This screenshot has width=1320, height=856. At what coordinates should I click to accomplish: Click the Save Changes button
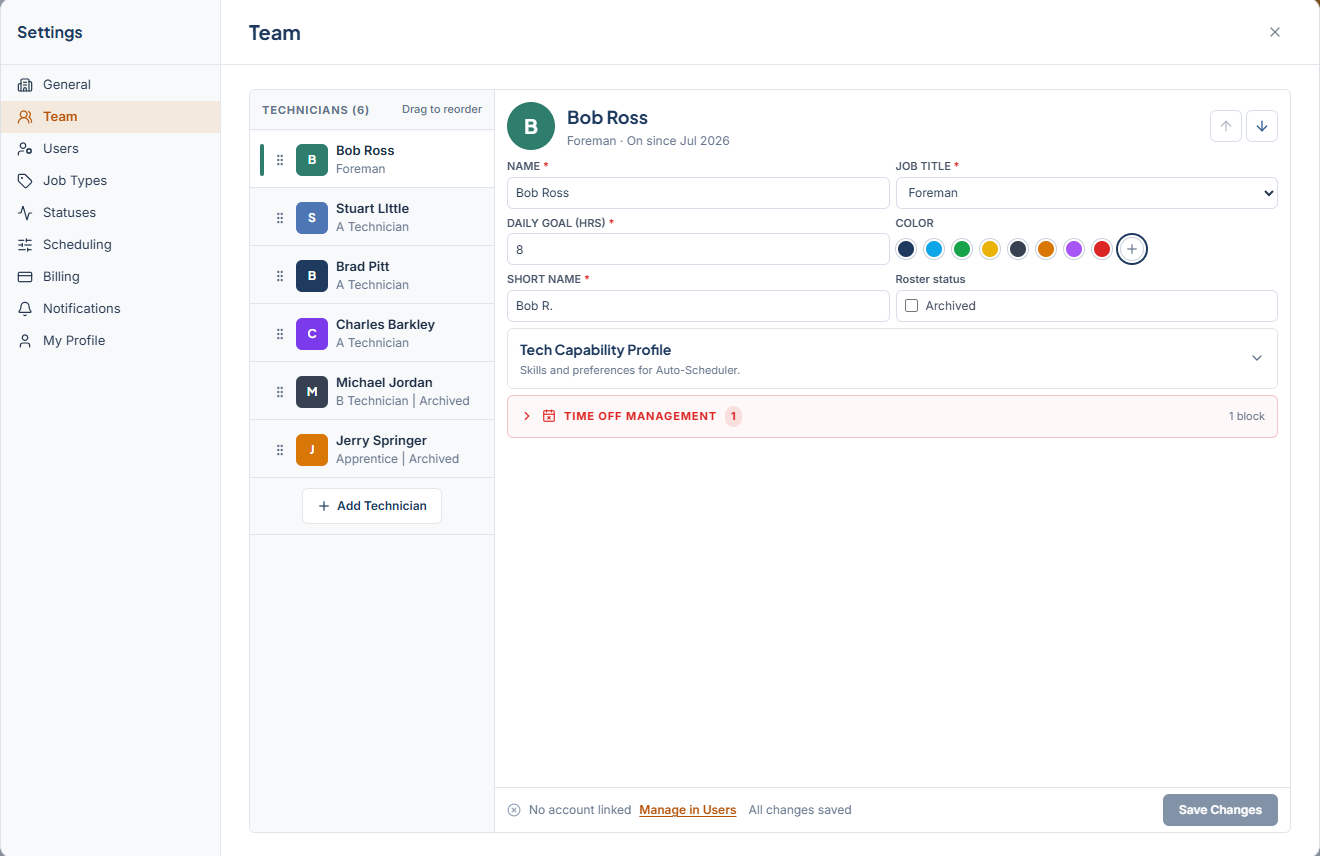[1220, 810]
